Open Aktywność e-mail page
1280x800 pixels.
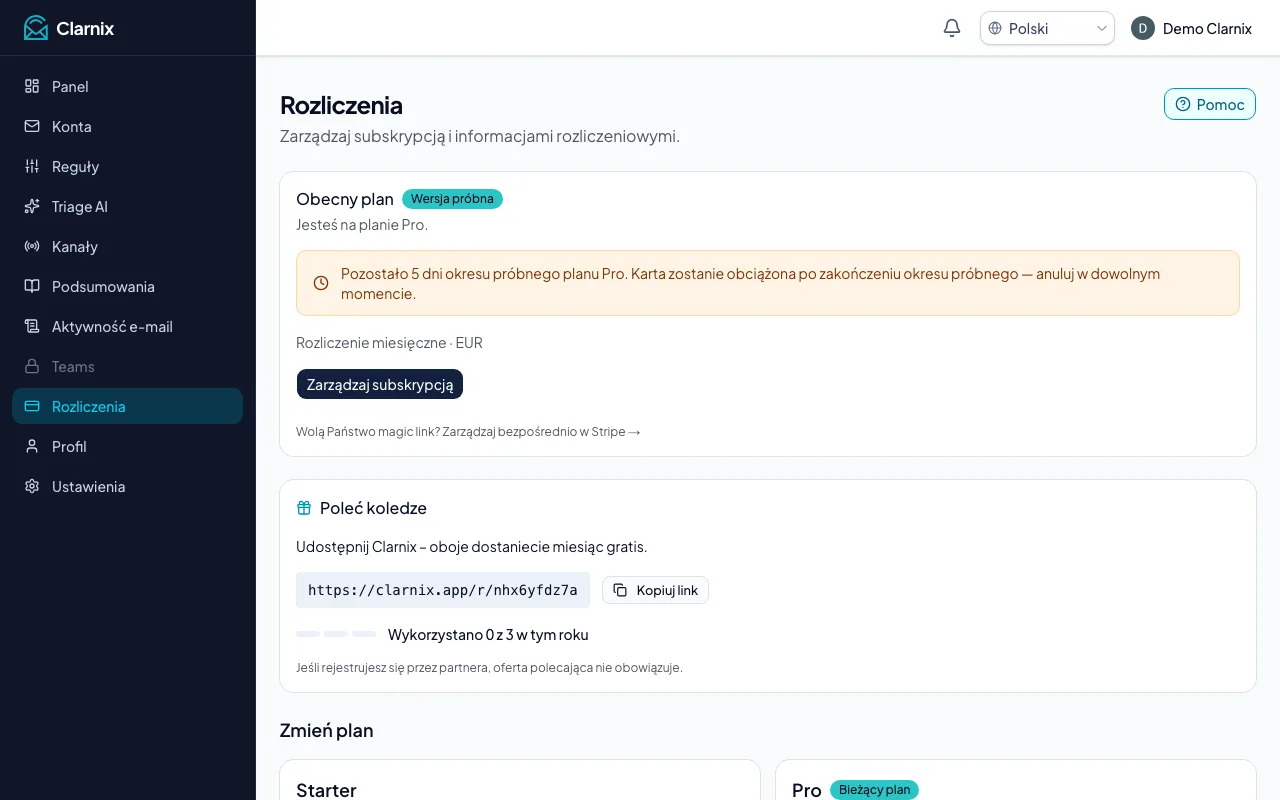pos(127,327)
